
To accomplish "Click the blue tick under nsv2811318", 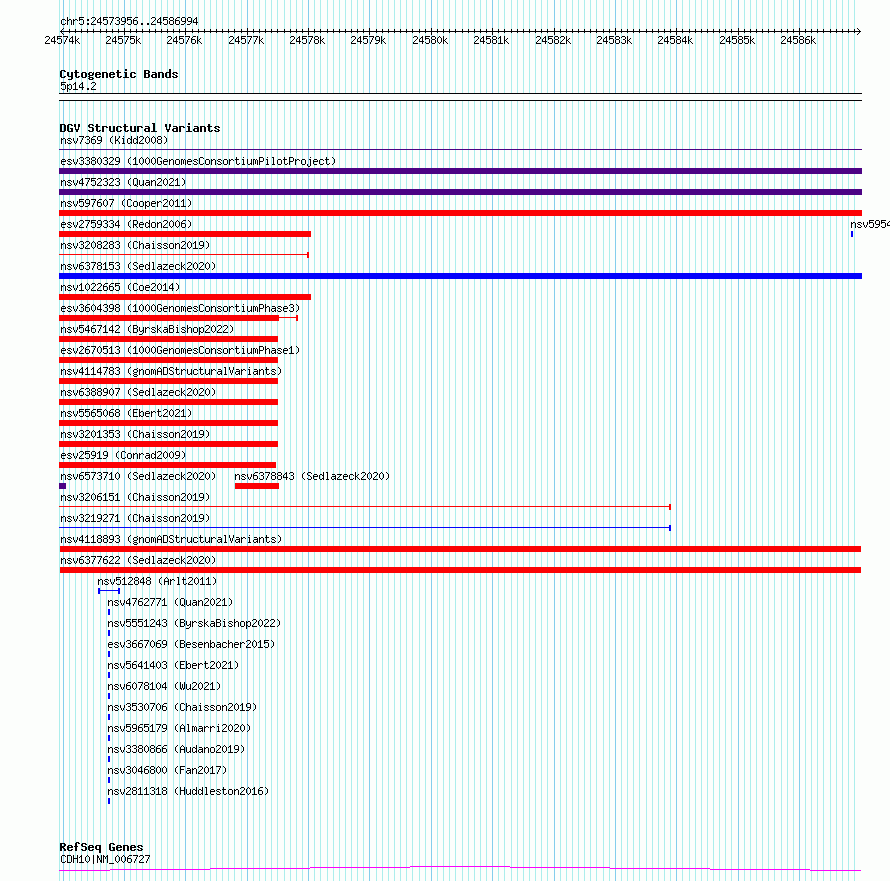I will [x=109, y=801].
